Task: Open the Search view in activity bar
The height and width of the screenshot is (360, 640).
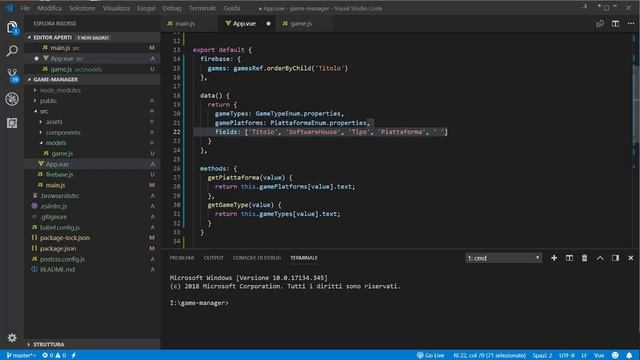Action: [12, 51]
